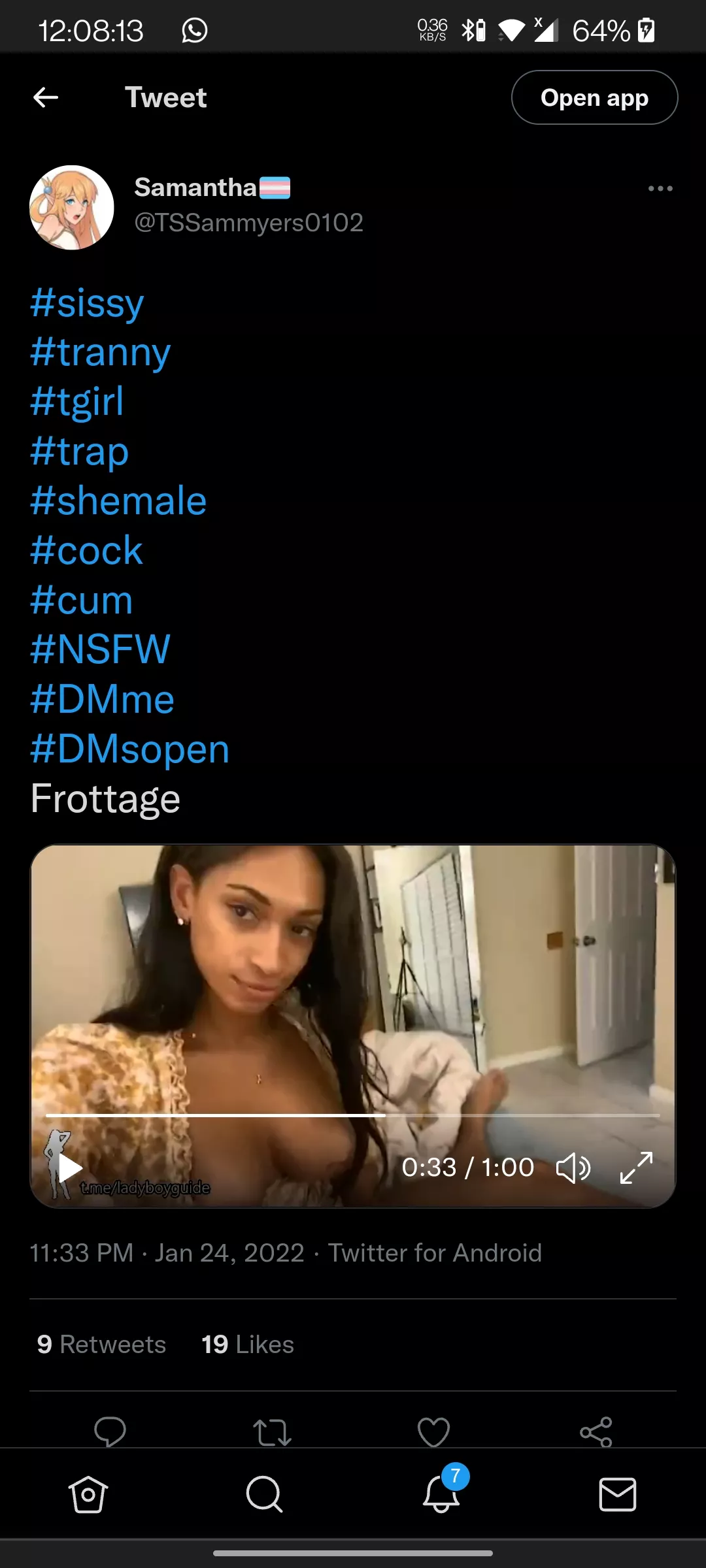Check notifications with 7 unread alerts
The image size is (706, 1568).
coord(441,1494)
